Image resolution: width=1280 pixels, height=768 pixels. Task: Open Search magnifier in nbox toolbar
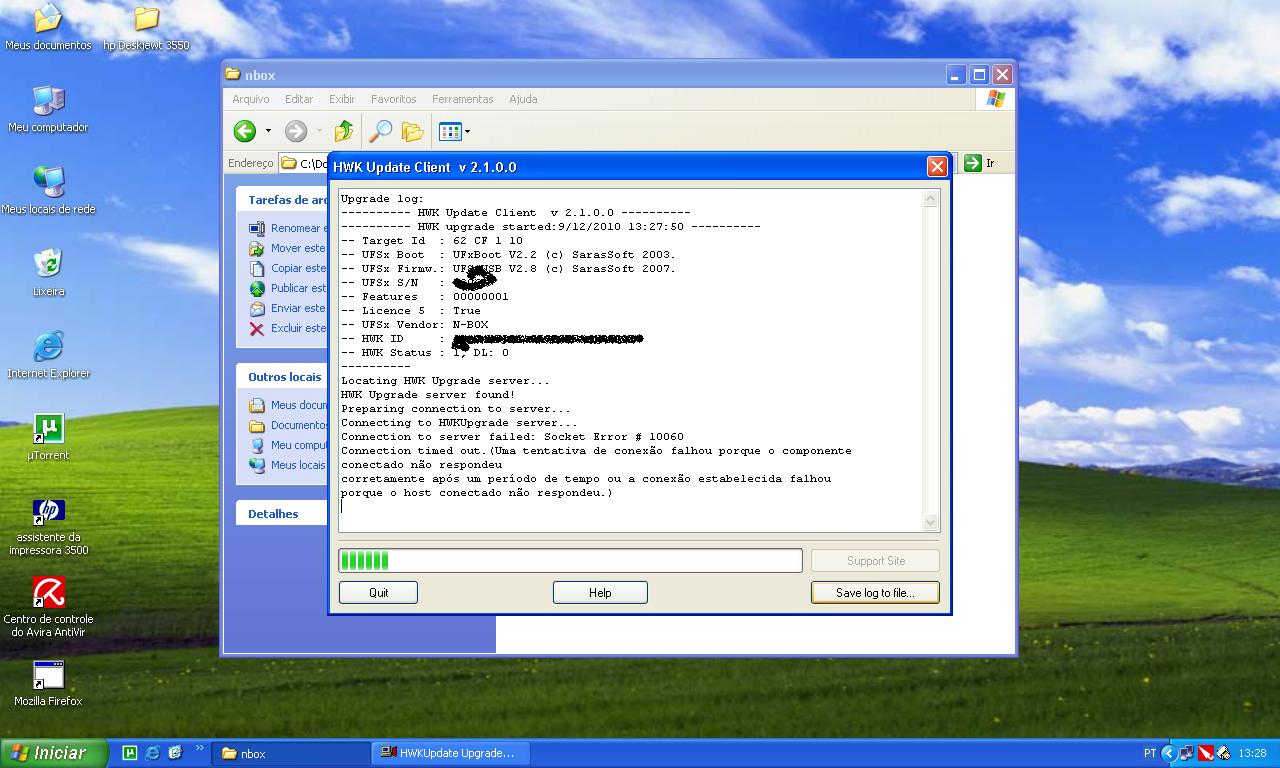pos(380,131)
